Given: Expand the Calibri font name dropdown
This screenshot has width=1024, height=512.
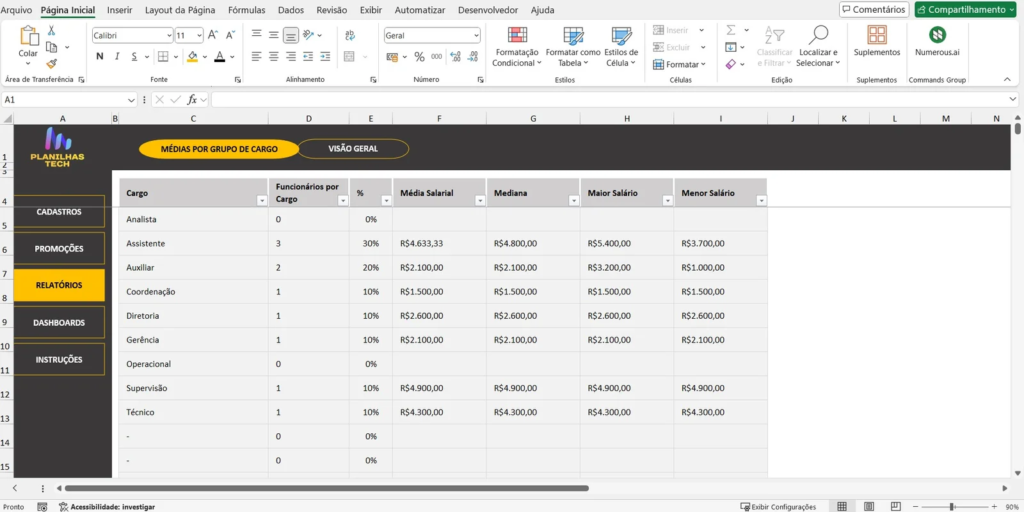Looking at the screenshot, I should pos(168,35).
